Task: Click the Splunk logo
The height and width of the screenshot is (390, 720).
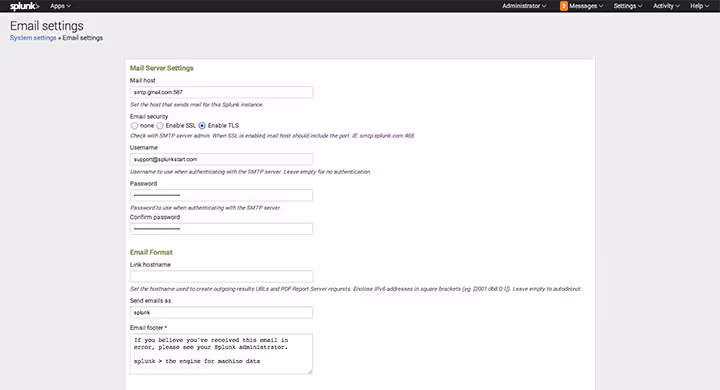Action: 25,6
